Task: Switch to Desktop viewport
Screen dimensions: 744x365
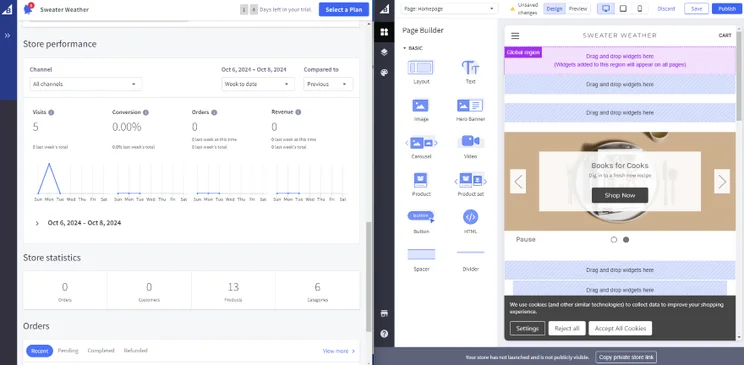Action: tap(606, 9)
